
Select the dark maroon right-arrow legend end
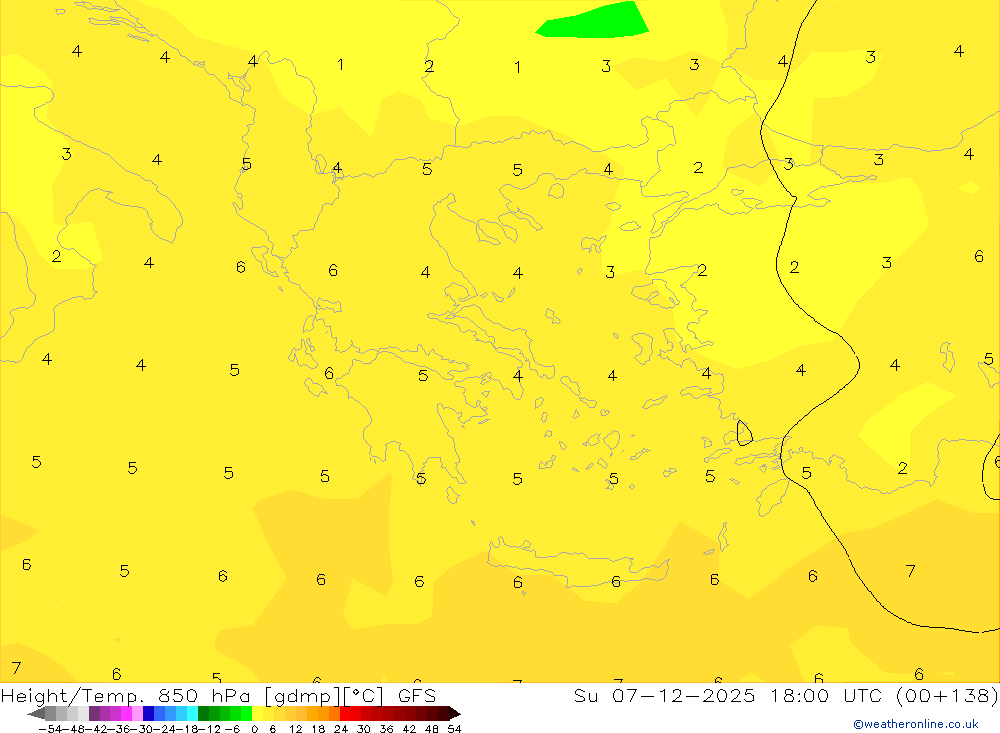pyautogui.click(x=455, y=714)
